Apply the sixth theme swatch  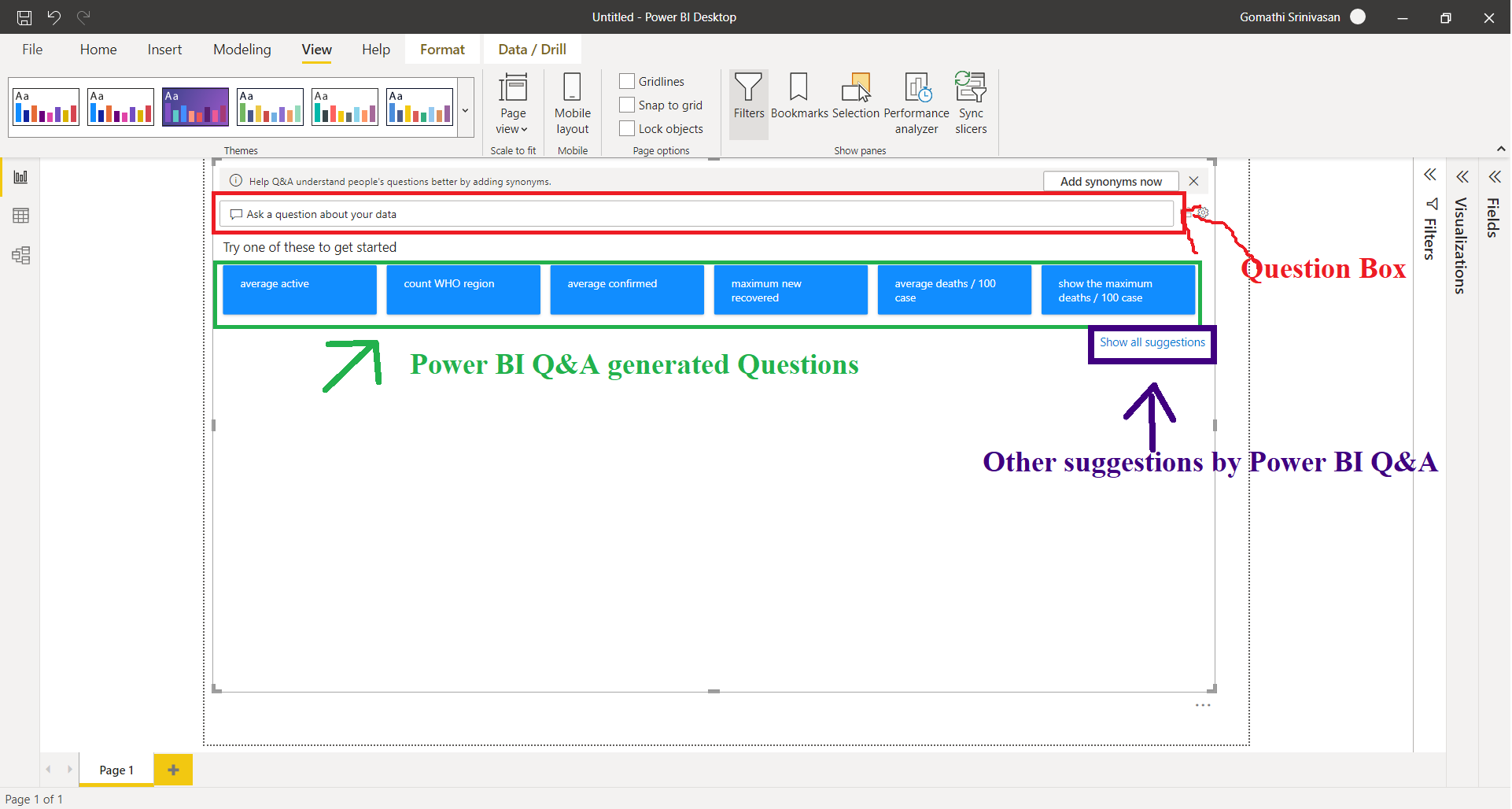click(x=420, y=107)
